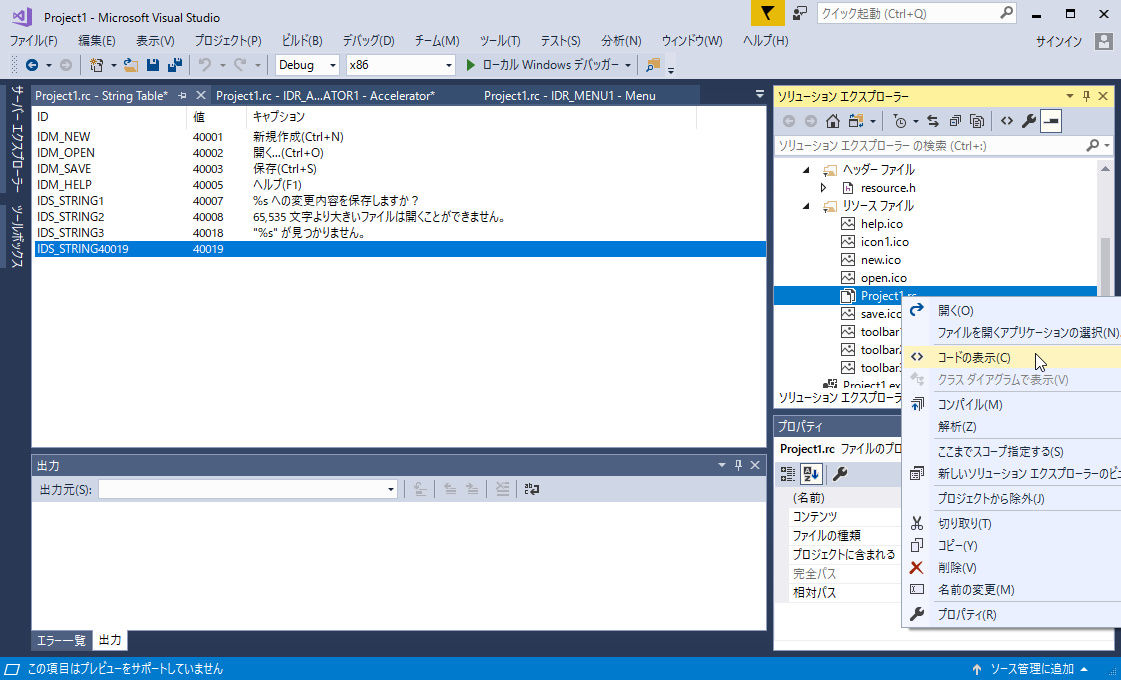Toggle the Preview Selected Items button
The image size is (1121, 680).
(1051, 122)
